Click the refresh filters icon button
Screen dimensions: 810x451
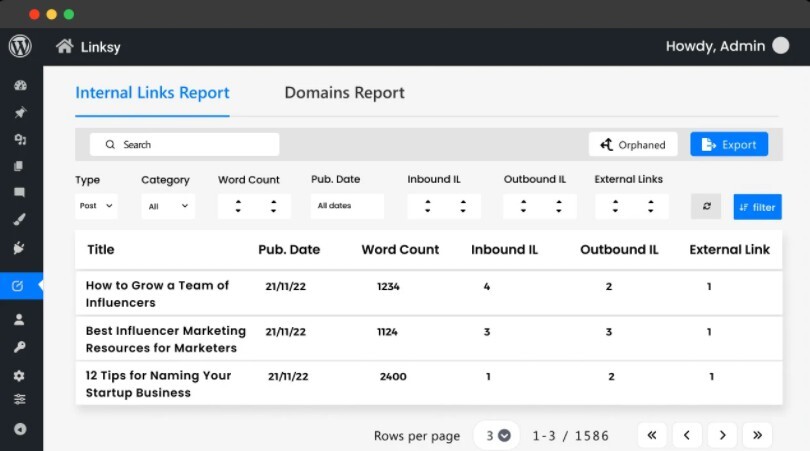pos(706,207)
